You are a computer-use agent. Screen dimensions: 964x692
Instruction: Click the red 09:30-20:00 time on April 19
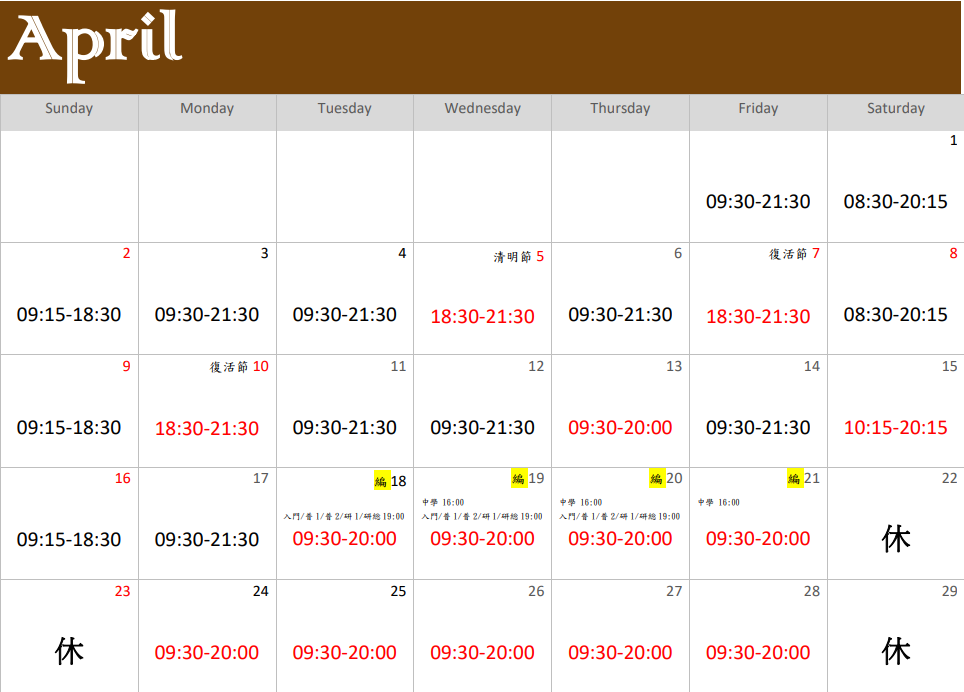tap(483, 539)
